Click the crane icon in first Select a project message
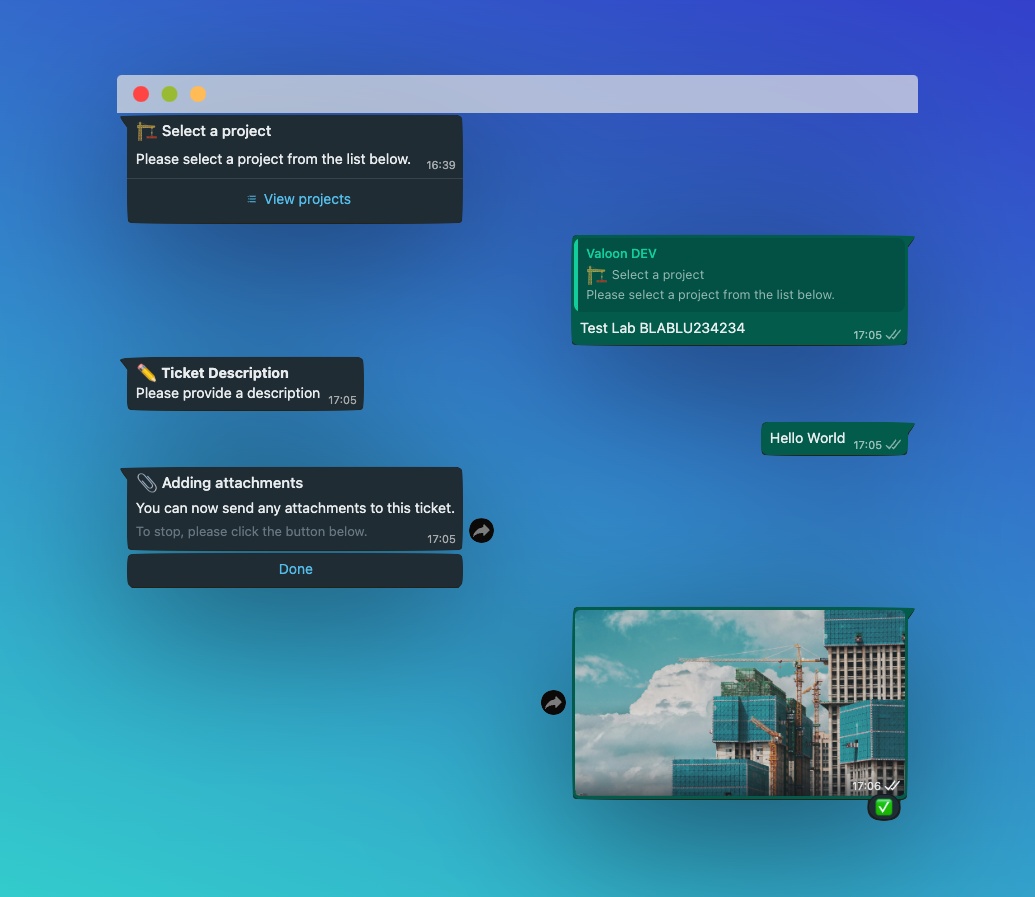Screen dimensions: 1035x897 pos(147,131)
